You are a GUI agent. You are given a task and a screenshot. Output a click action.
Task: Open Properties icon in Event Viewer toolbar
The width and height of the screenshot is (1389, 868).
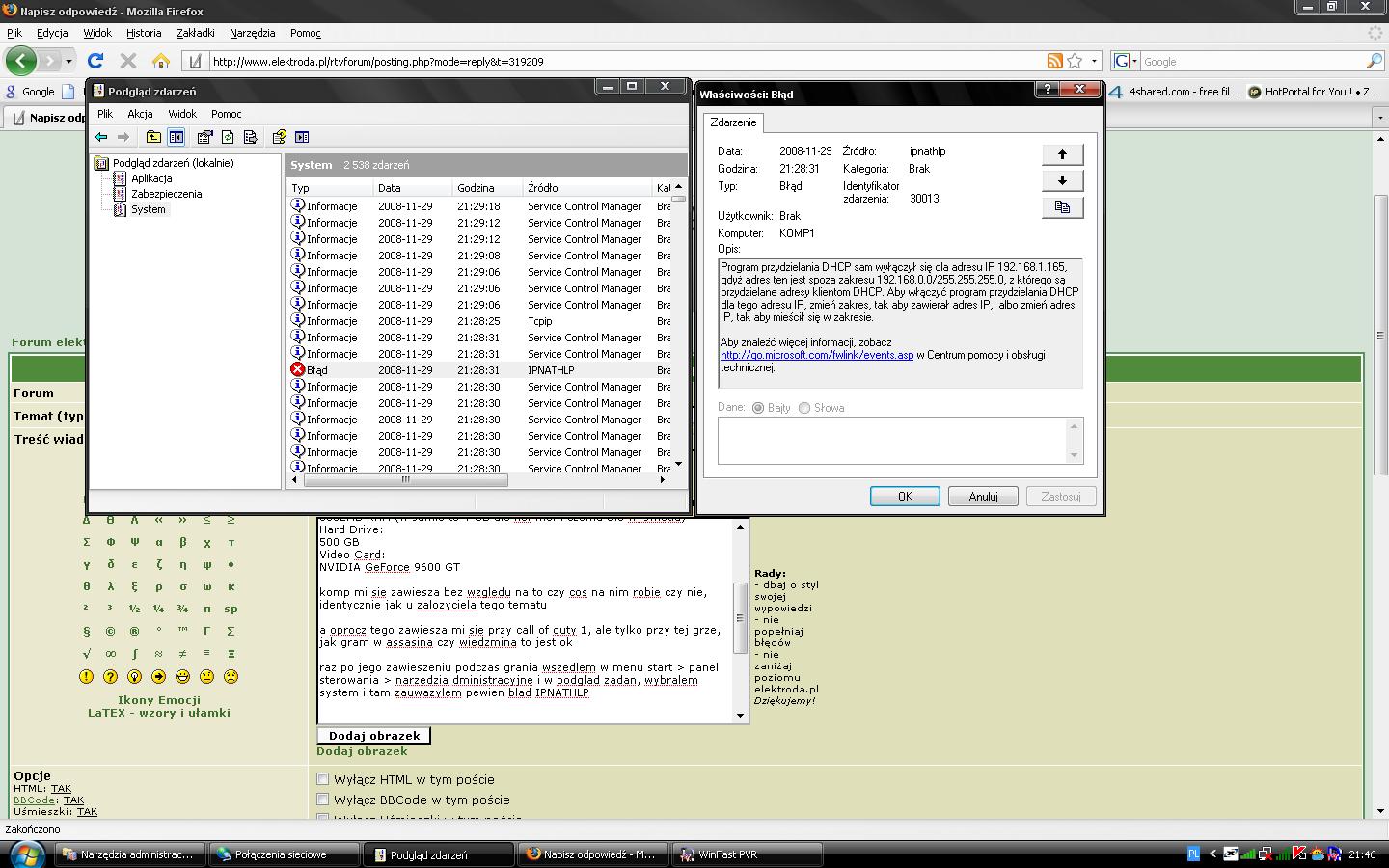click(x=204, y=137)
